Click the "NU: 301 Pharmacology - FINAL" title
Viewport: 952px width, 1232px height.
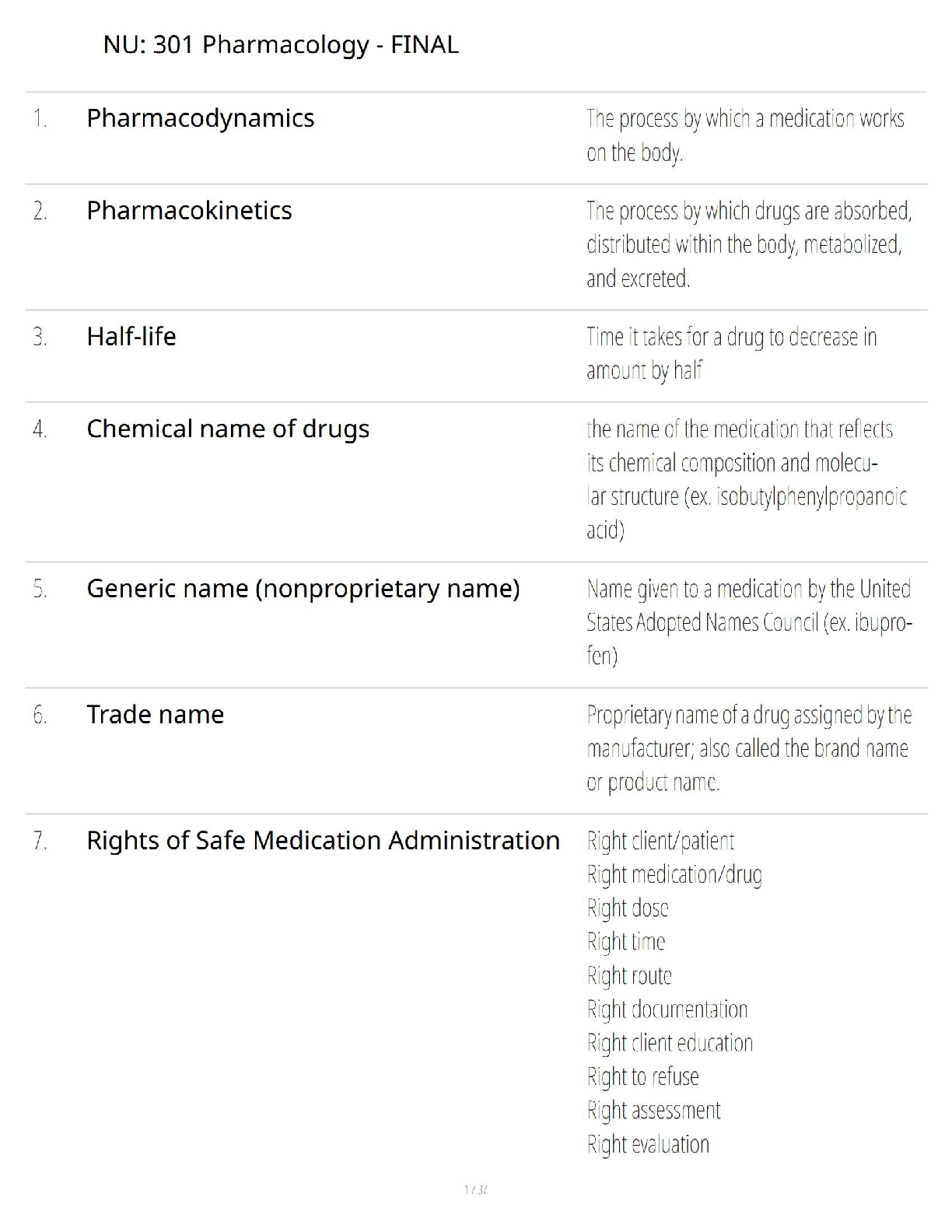pos(281,44)
